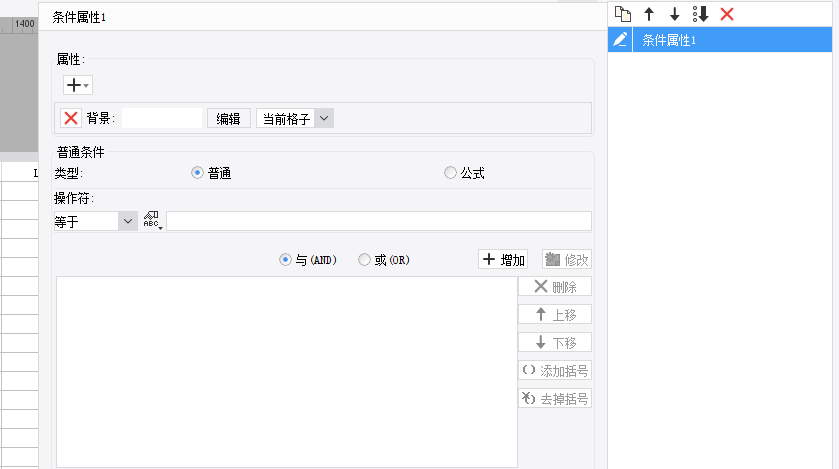
Task: Move condition attribute down with the arrow icon
Action: click(x=675, y=14)
